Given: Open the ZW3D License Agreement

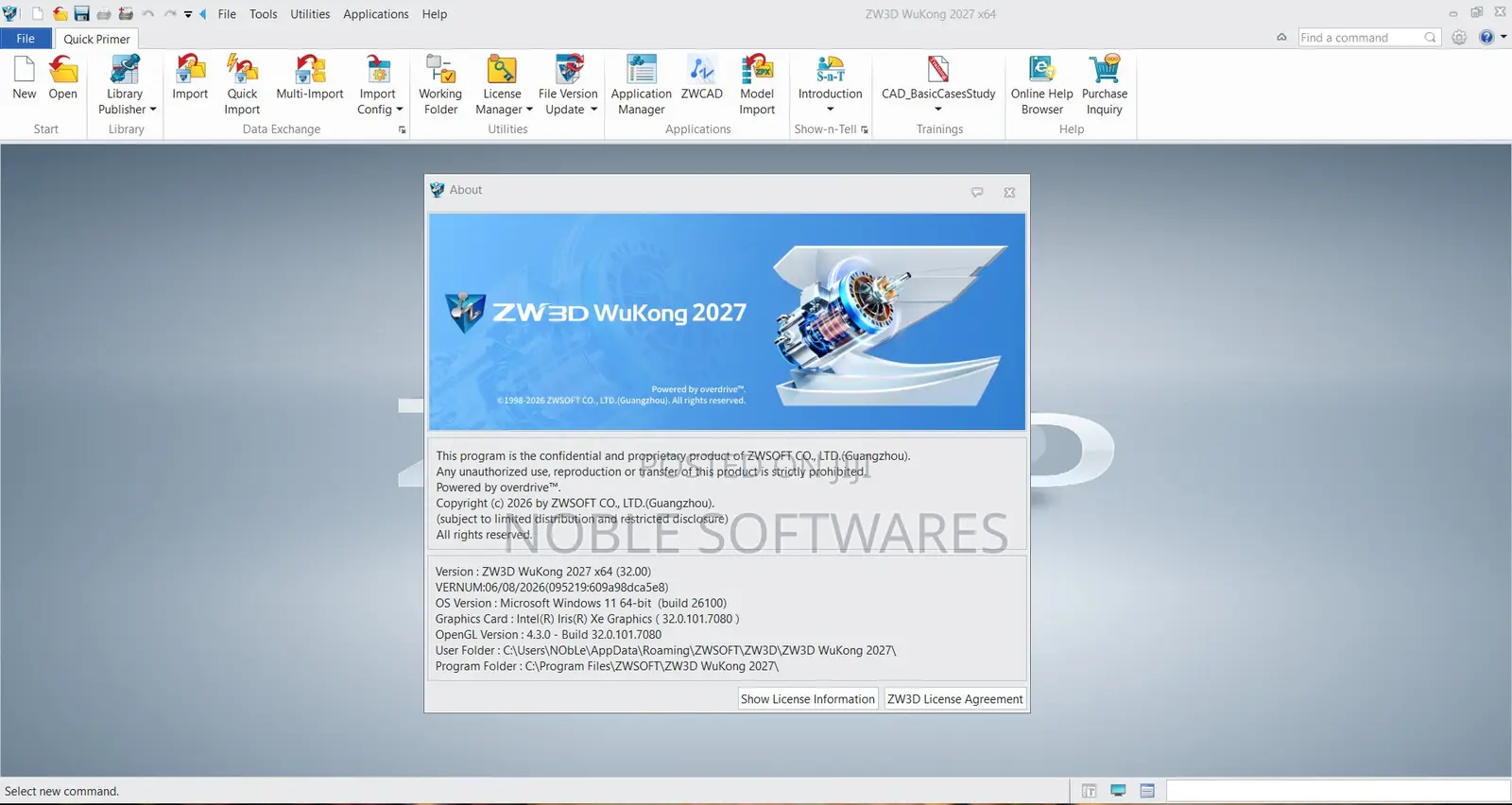Looking at the screenshot, I should [955, 699].
